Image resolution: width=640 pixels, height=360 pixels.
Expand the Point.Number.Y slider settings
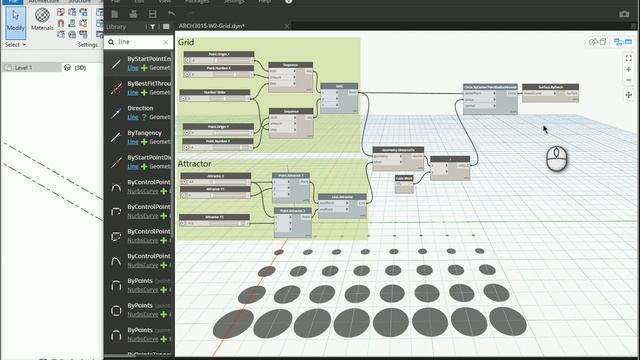coord(187,147)
